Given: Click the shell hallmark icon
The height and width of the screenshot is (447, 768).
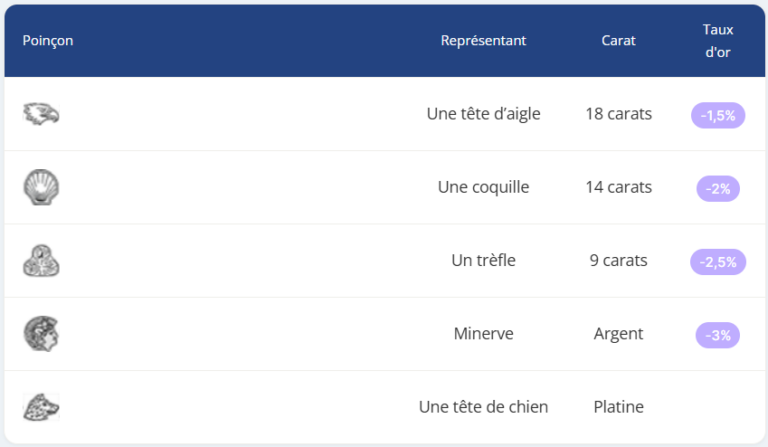Looking at the screenshot, I should 41,187.
